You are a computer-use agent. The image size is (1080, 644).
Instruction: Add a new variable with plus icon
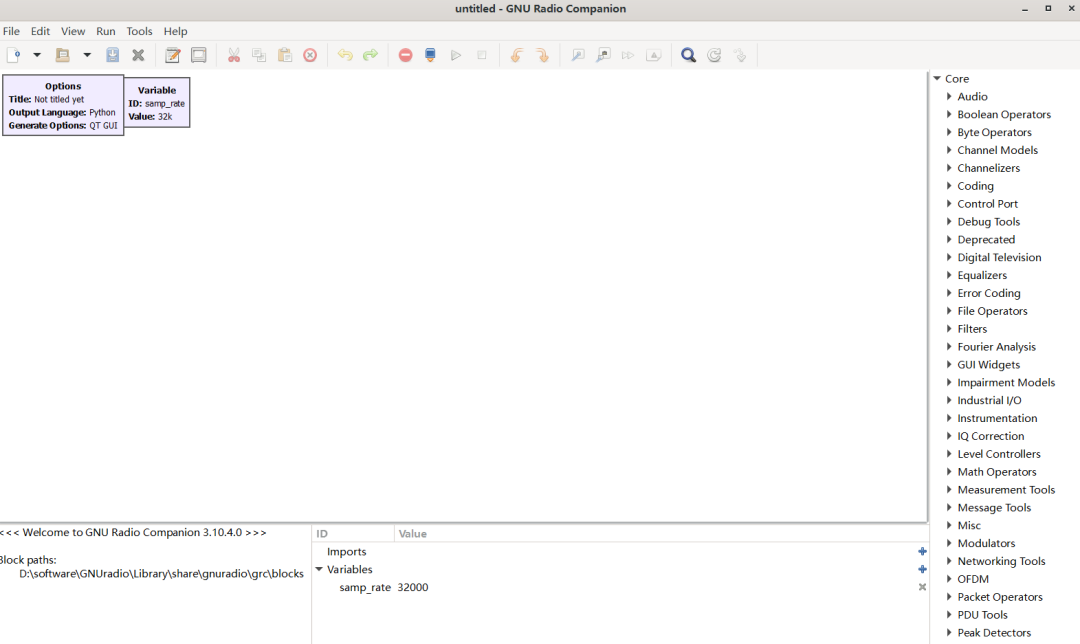click(x=922, y=569)
